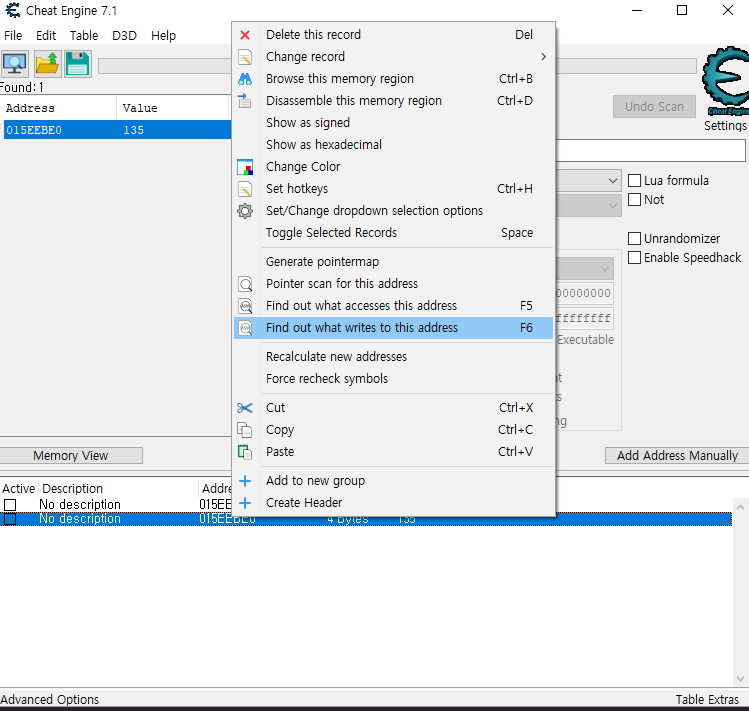Enable the Unrandomizer checkbox

(x=634, y=238)
